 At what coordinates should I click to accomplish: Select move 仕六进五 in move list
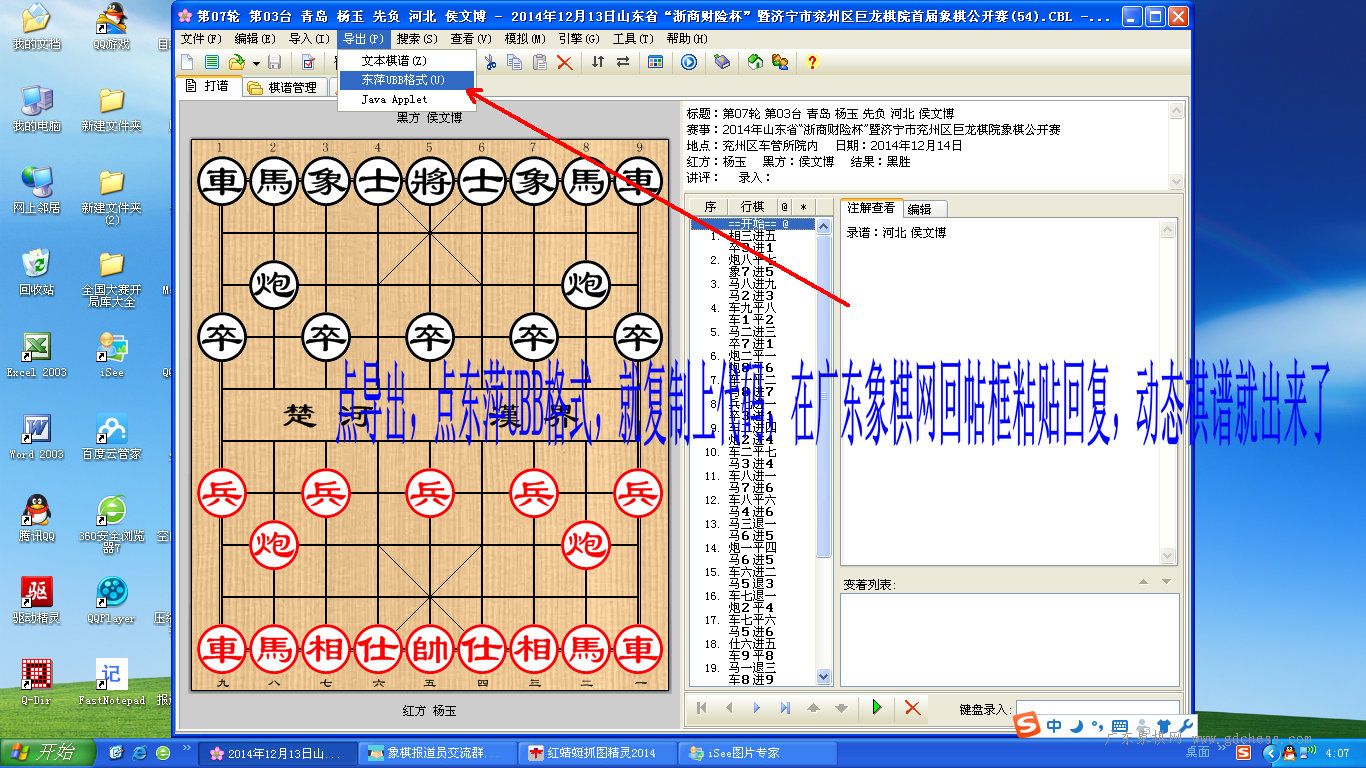point(751,644)
